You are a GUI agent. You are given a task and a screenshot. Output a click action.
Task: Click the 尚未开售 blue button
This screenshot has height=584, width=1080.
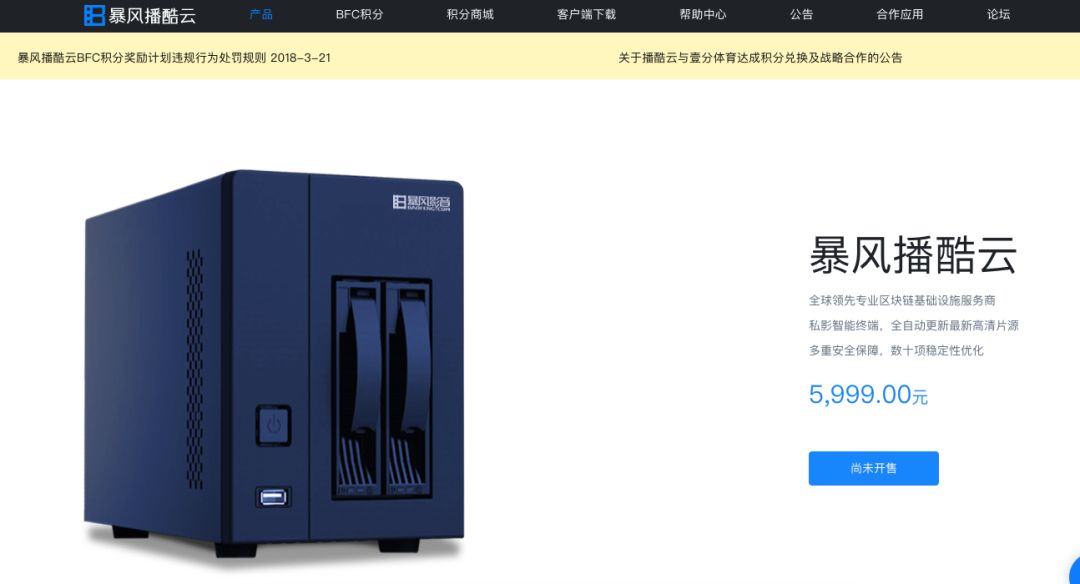coord(873,468)
